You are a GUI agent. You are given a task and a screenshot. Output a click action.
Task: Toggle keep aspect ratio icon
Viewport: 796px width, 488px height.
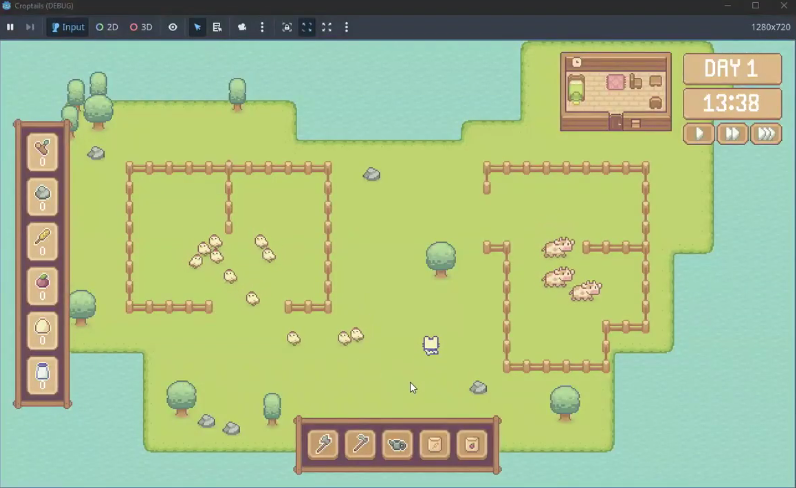coord(307,27)
